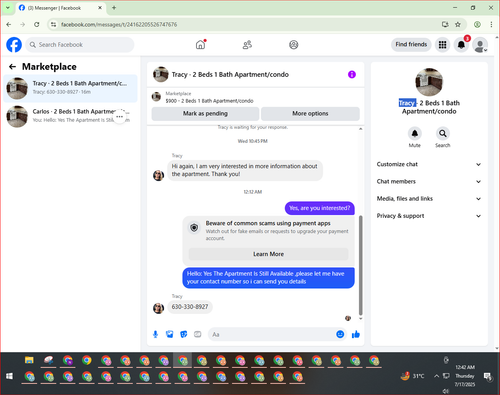Open the profile circle icon in top navigation

(294, 45)
